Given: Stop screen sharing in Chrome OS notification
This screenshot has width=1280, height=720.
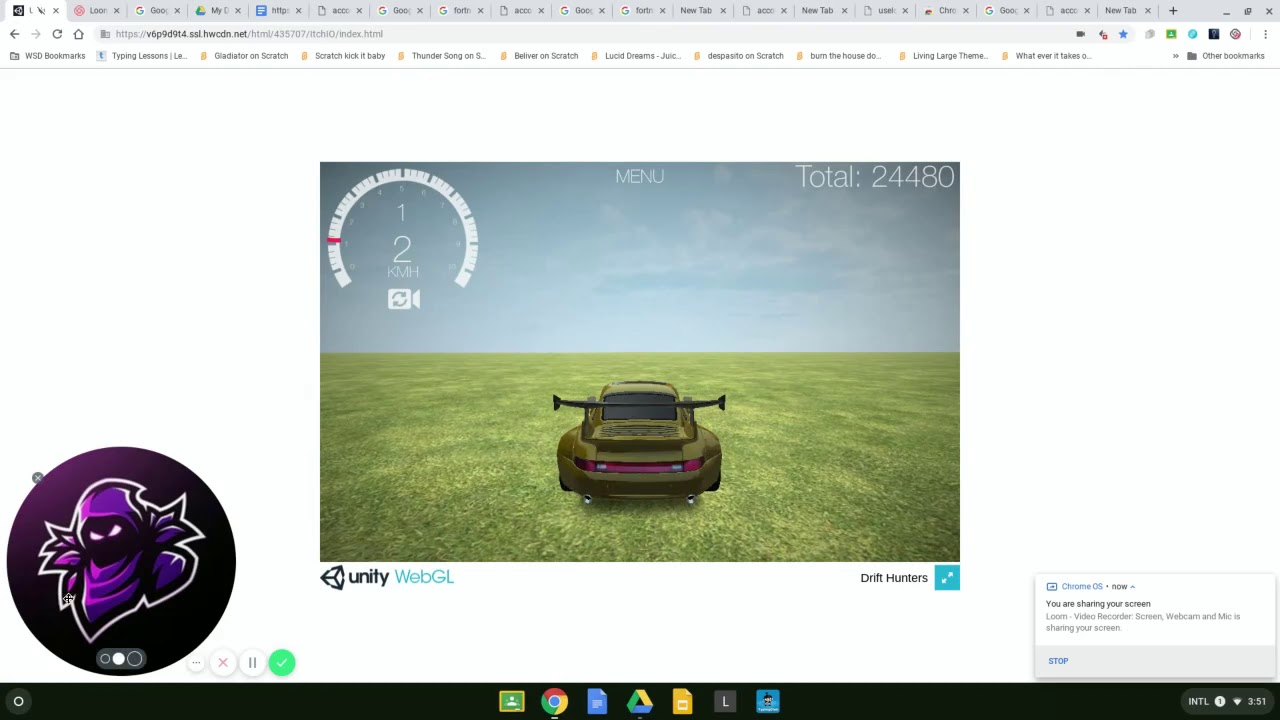Looking at the screenshot, I should click(1058, 661).
